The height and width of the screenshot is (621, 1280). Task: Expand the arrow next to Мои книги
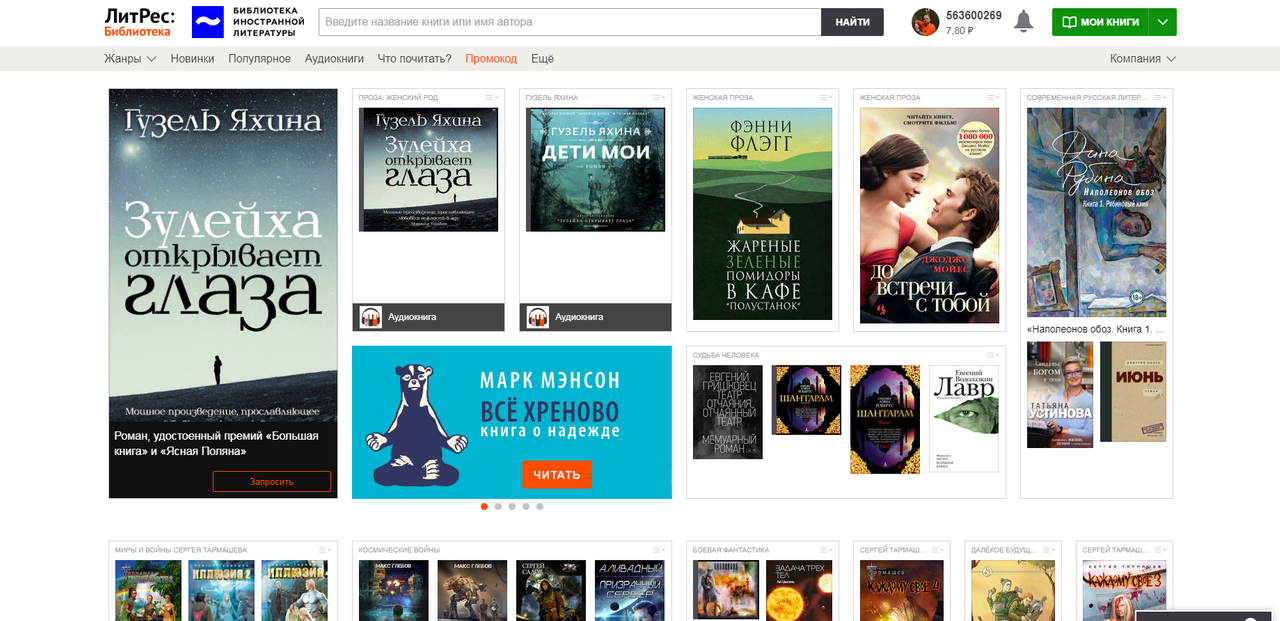(x=1162, y=22)
